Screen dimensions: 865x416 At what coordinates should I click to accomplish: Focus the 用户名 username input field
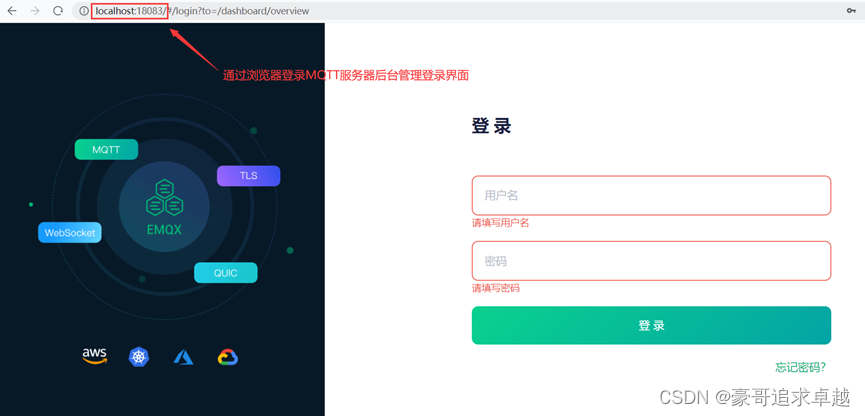pyautogui.click(x=651, y=195)
